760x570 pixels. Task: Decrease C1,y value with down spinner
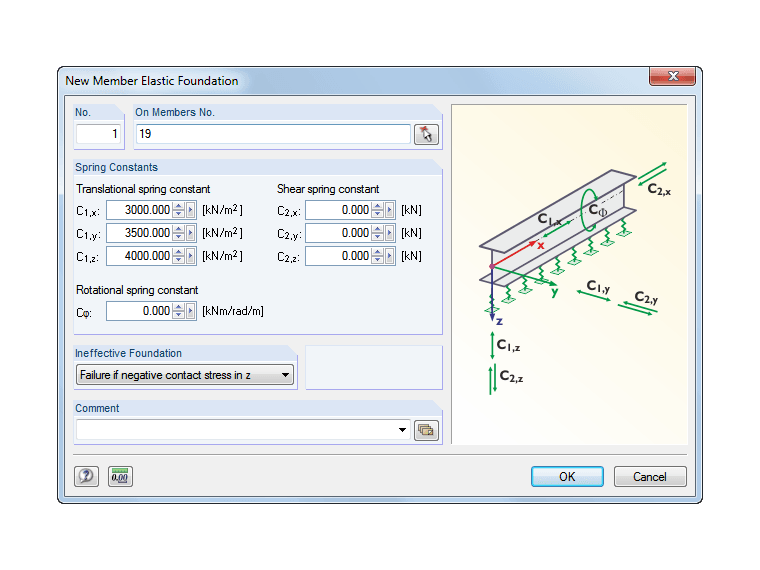point(179,238)
